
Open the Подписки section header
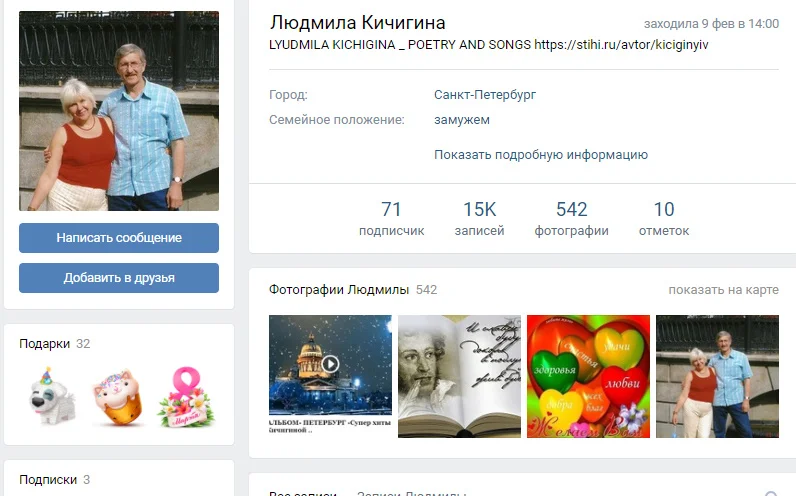(54, 480)
